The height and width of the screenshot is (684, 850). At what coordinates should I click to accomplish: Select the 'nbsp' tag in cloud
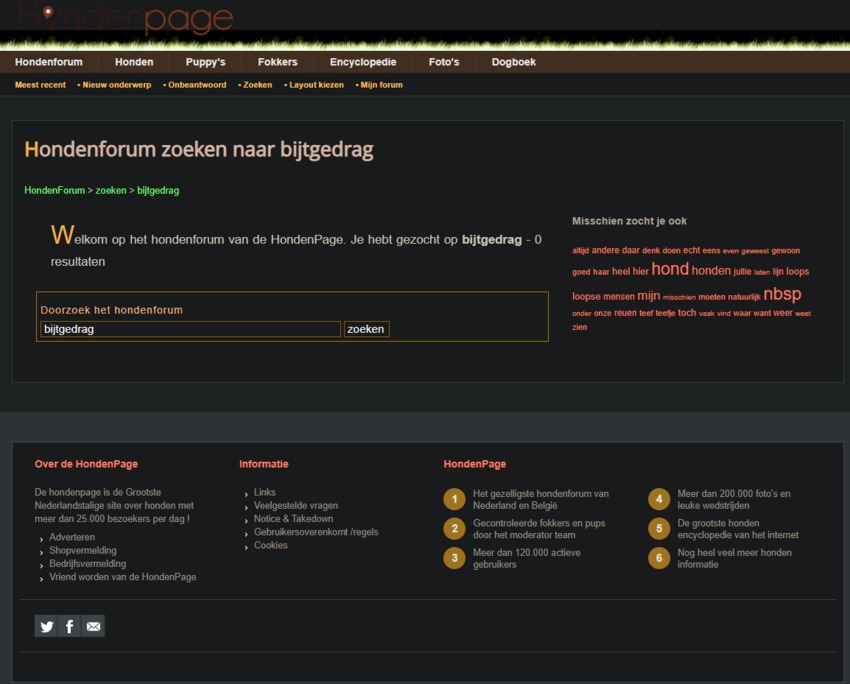coord(782,293)
